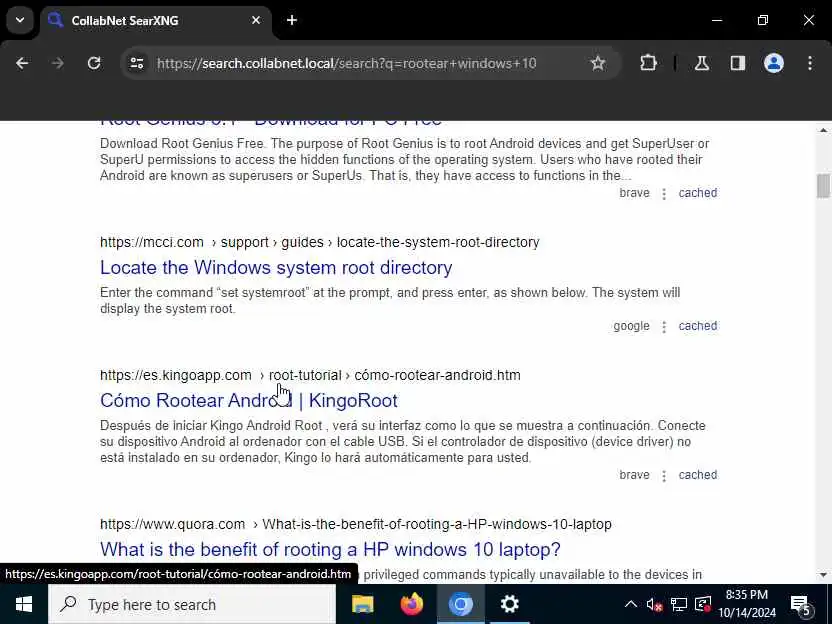Image resolution: width=832 pixels, height=624 pixels.
Task: Open the Quora HP windows 10 rooting result
Action: [x=330, y=549]
